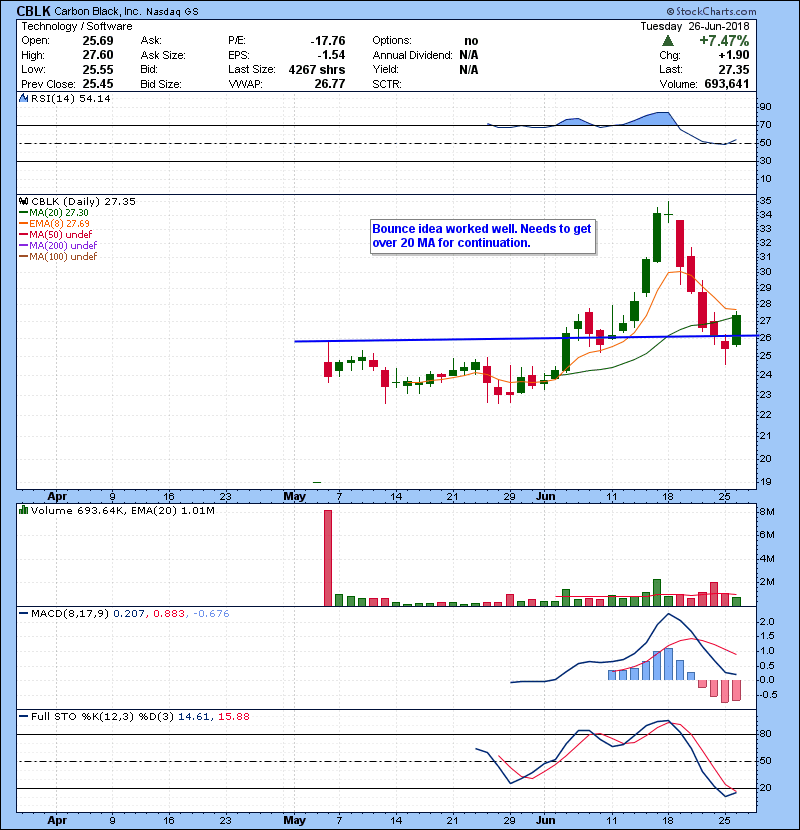Click the High value 27.60
Screen dimensions: 800x830
click(98, 55)
